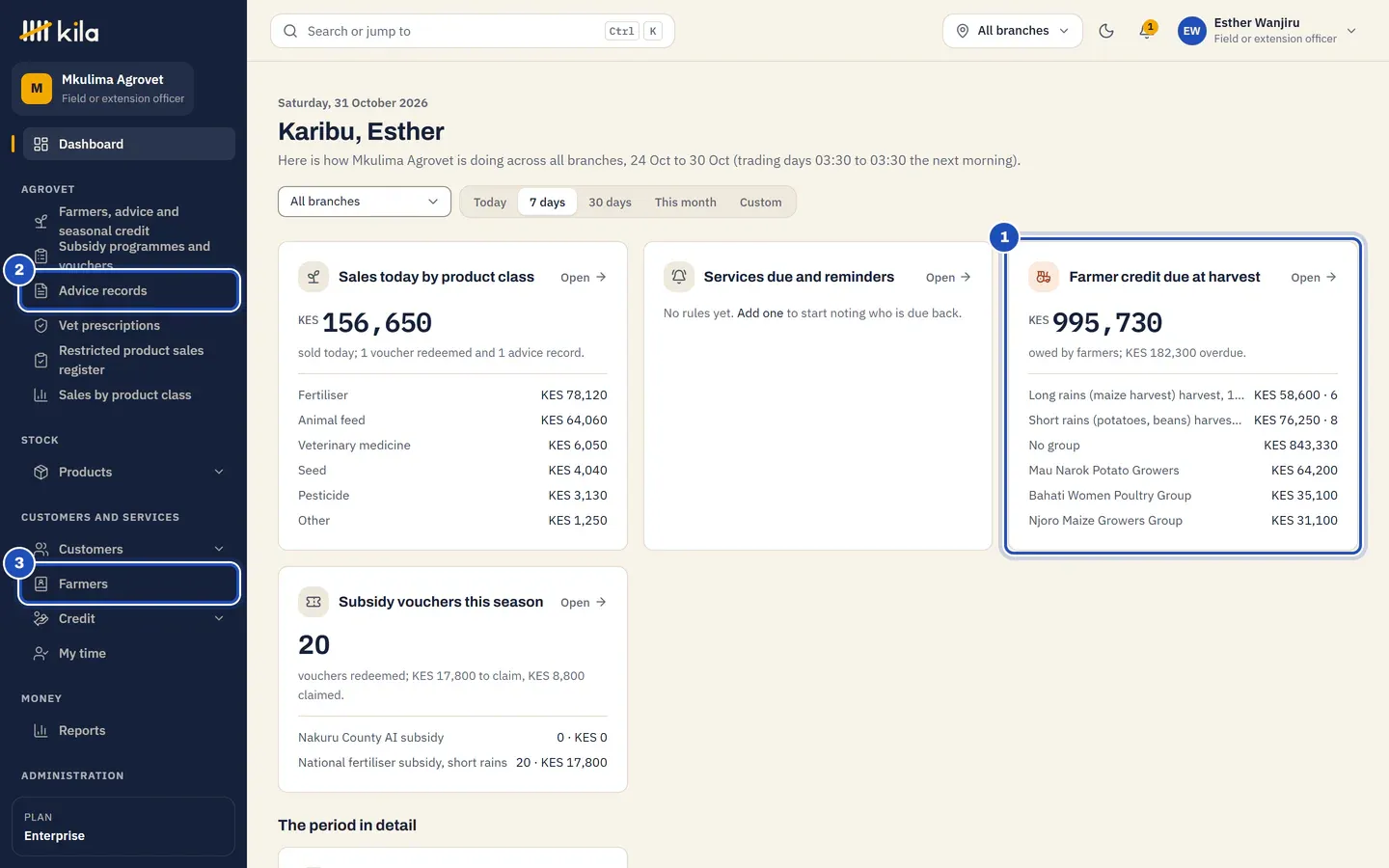Expand the Products submenu chevron
This screenshot has height=868, width=1389.
[219, 472]
